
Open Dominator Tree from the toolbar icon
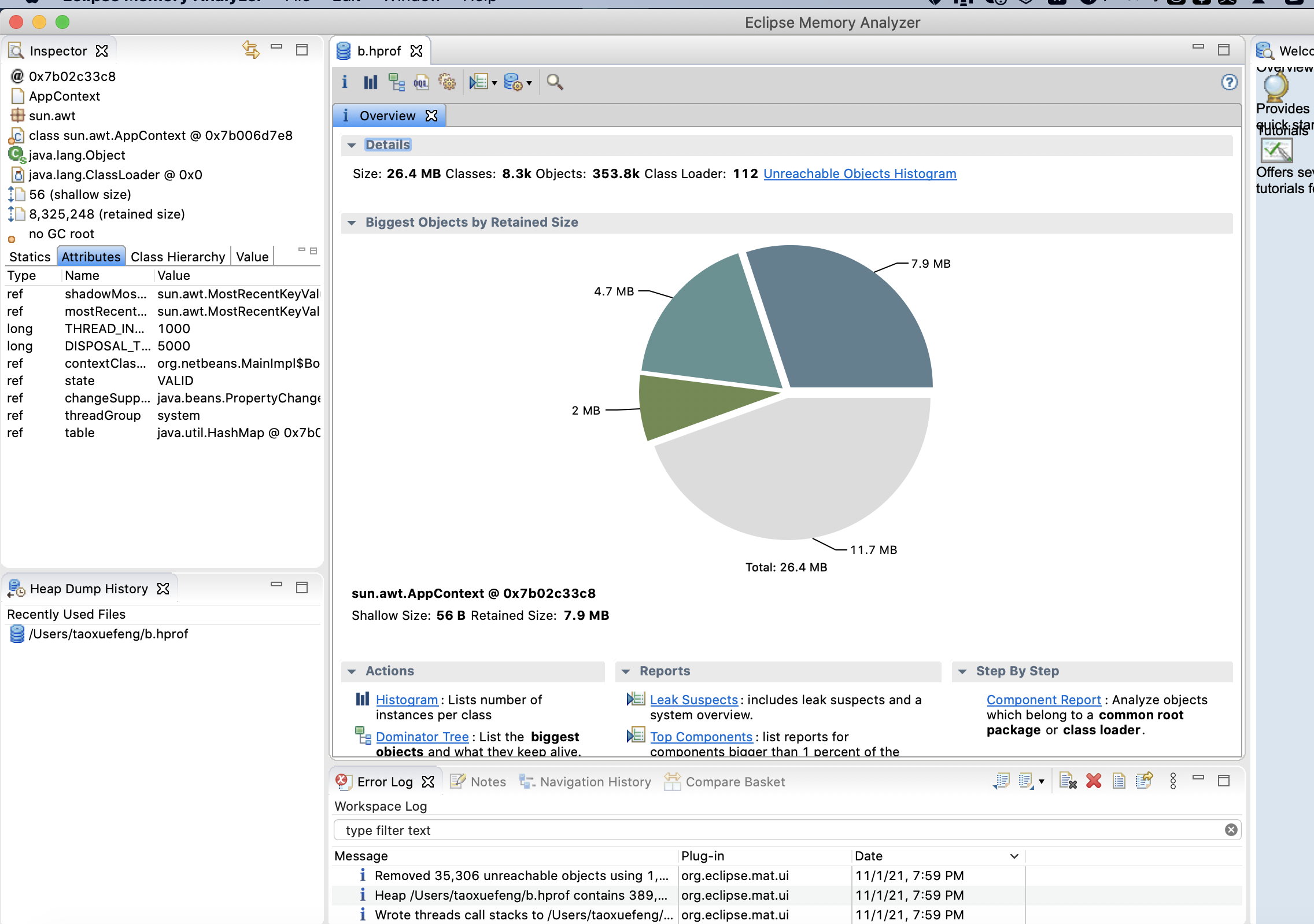pos(396,82)
